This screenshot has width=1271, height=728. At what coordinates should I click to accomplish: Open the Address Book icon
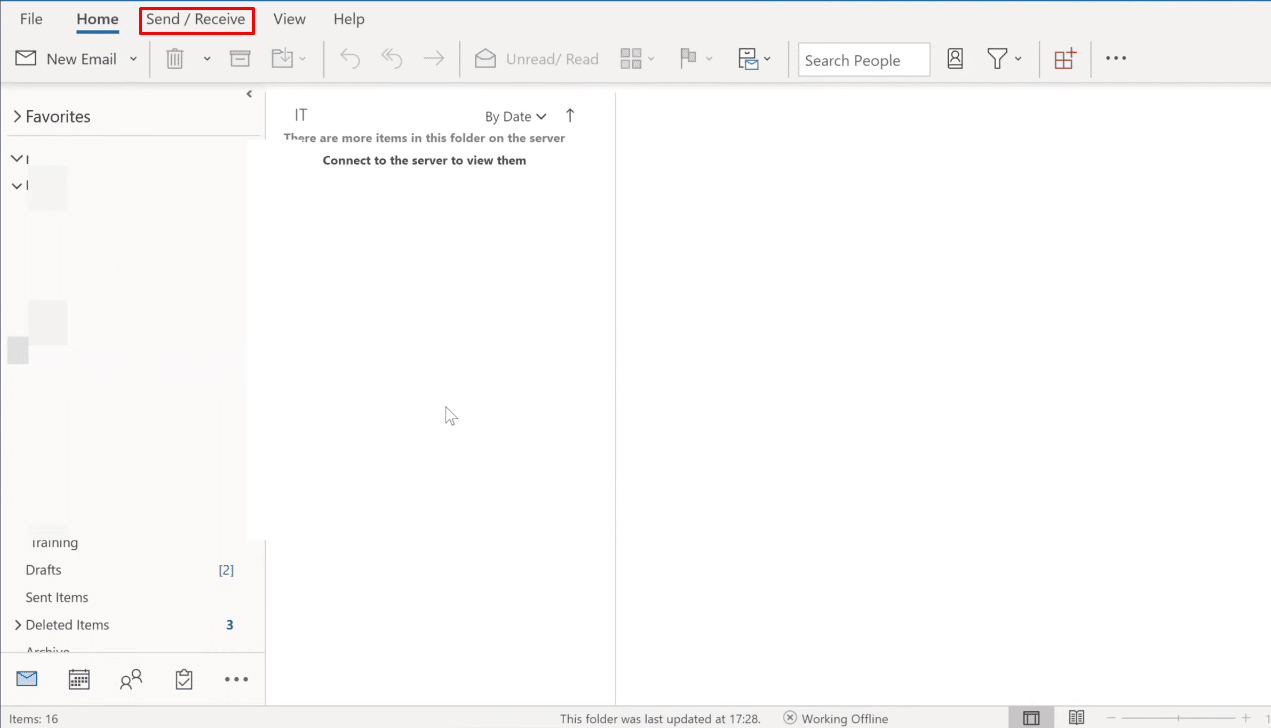pyautogui.click(x=955, y=59)
